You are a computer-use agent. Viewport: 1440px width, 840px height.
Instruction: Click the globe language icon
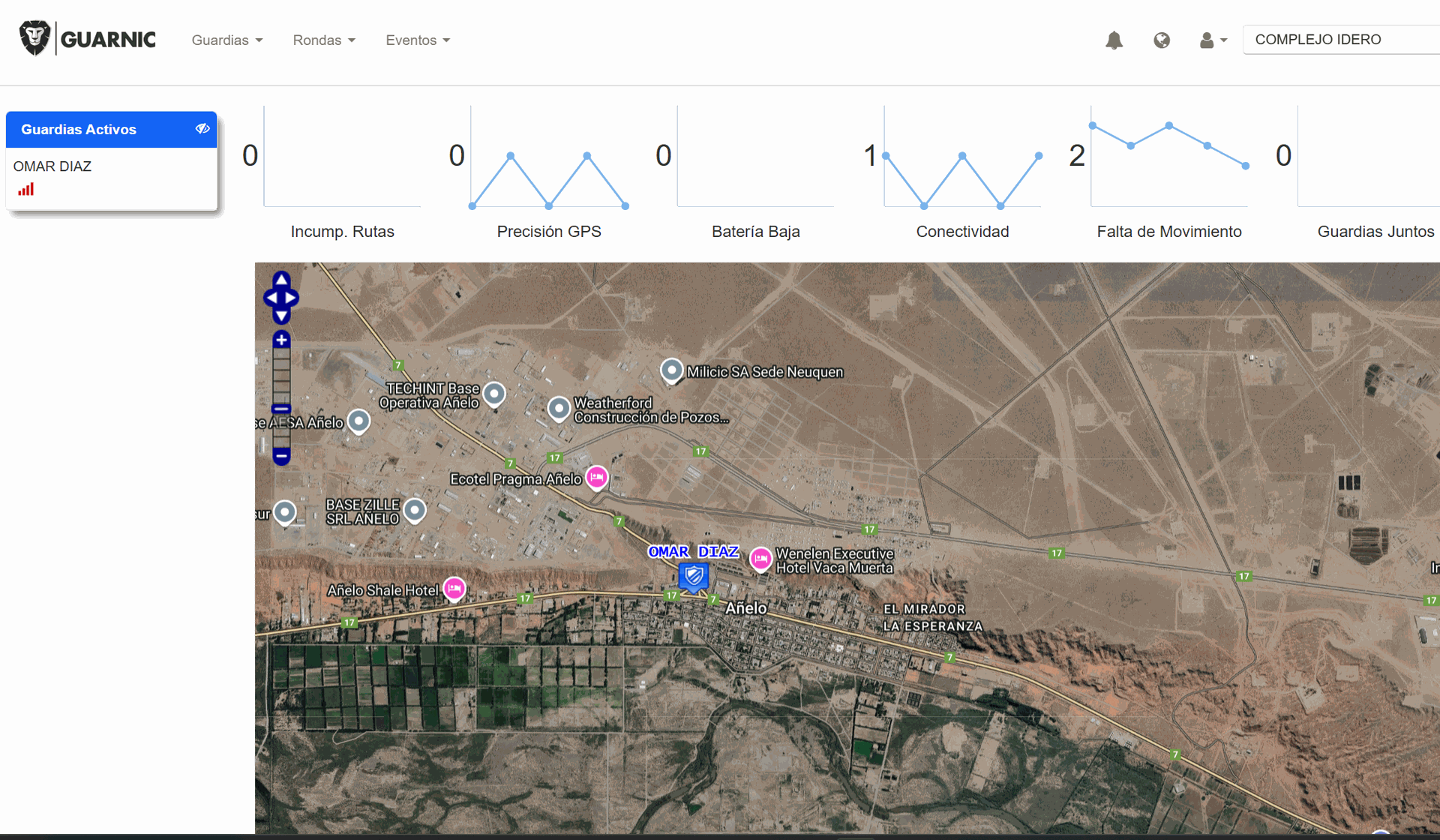[1162, 40]
